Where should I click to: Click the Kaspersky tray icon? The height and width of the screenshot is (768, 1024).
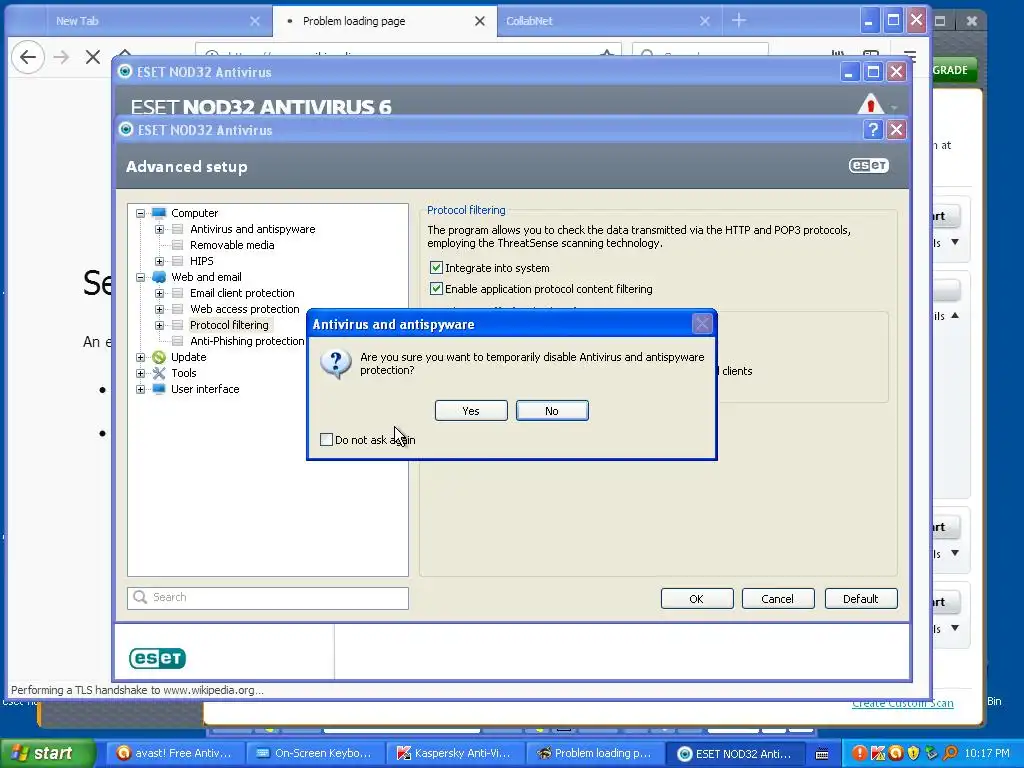[878, 753]
